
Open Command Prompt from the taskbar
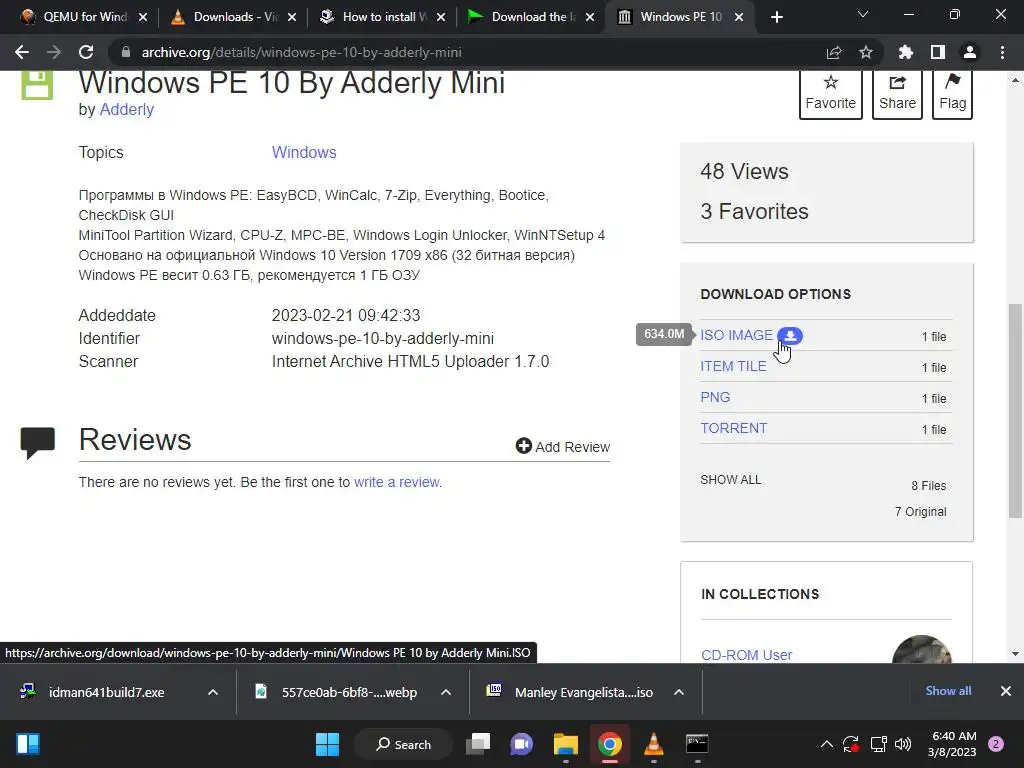tap(697, 744)
